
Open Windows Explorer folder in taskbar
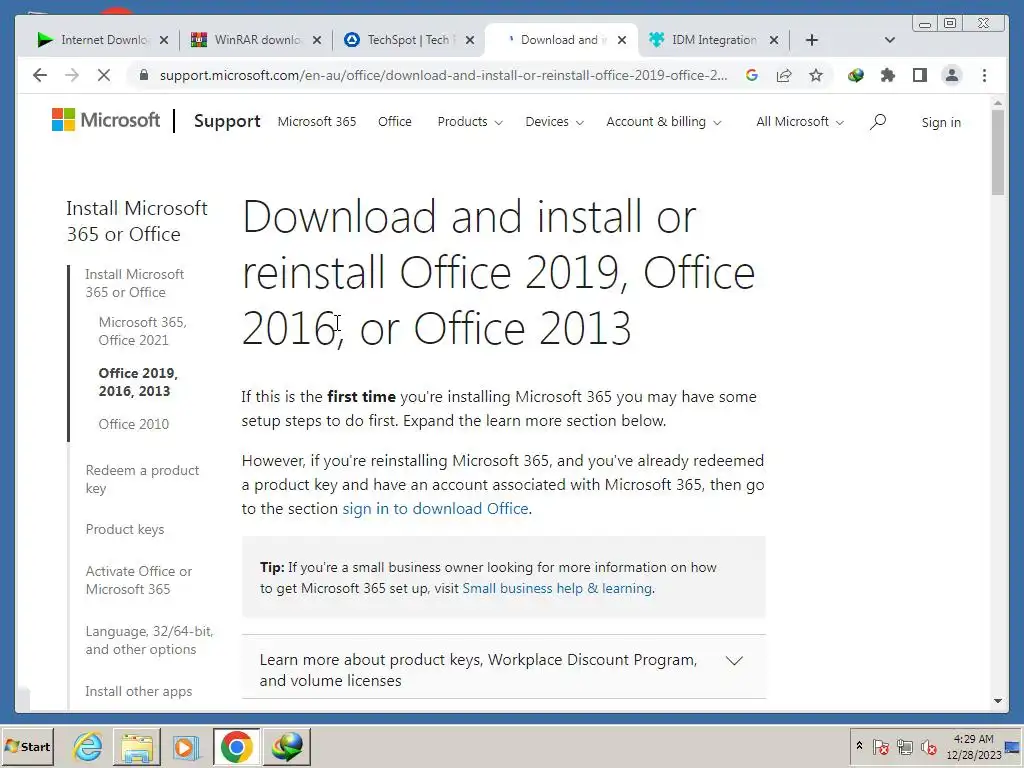tap(136, 746)
